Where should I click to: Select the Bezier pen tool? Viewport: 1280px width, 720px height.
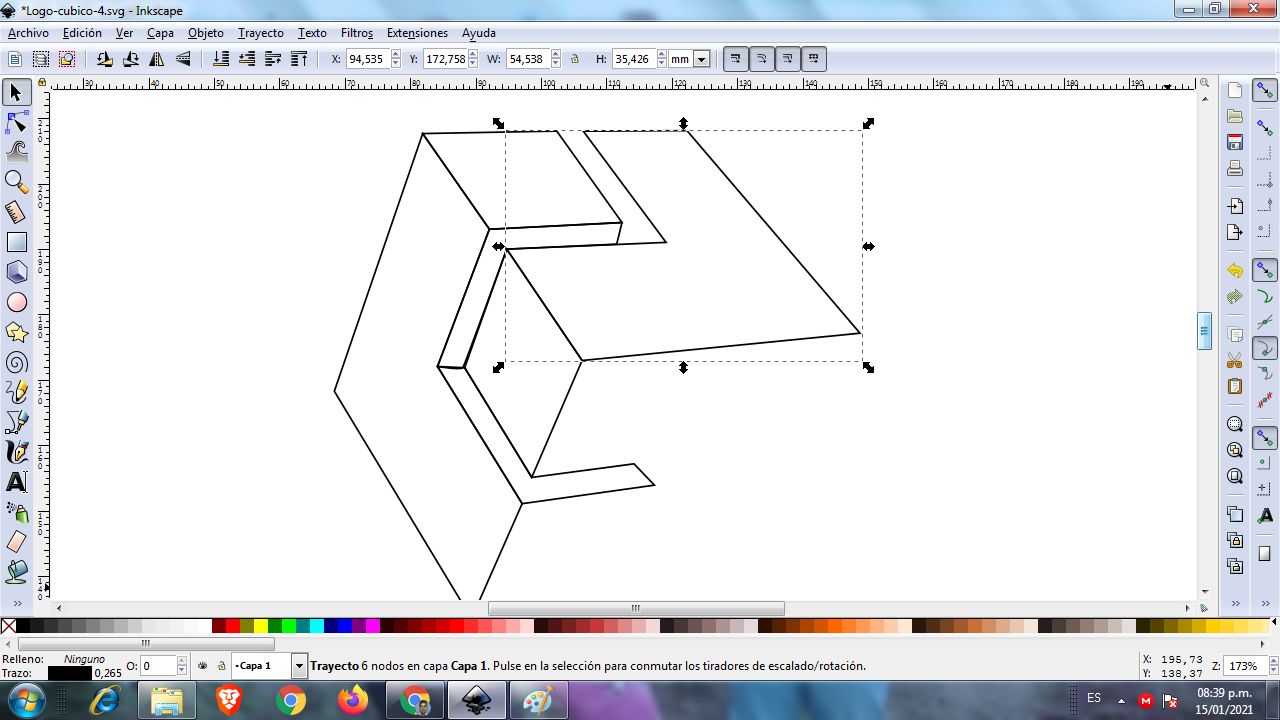point(16,422)
